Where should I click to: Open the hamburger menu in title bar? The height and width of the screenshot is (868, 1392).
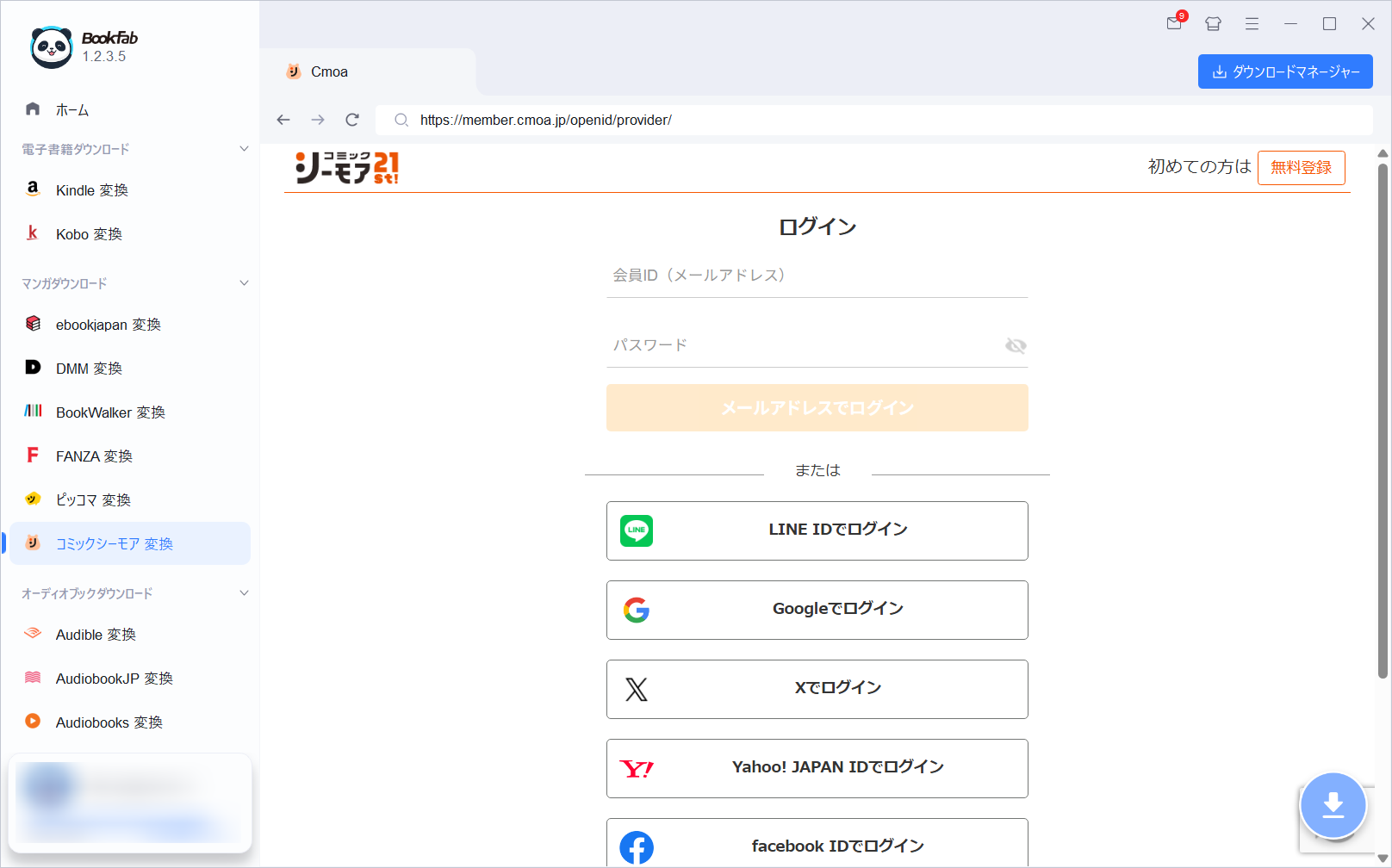point(1252,24)
